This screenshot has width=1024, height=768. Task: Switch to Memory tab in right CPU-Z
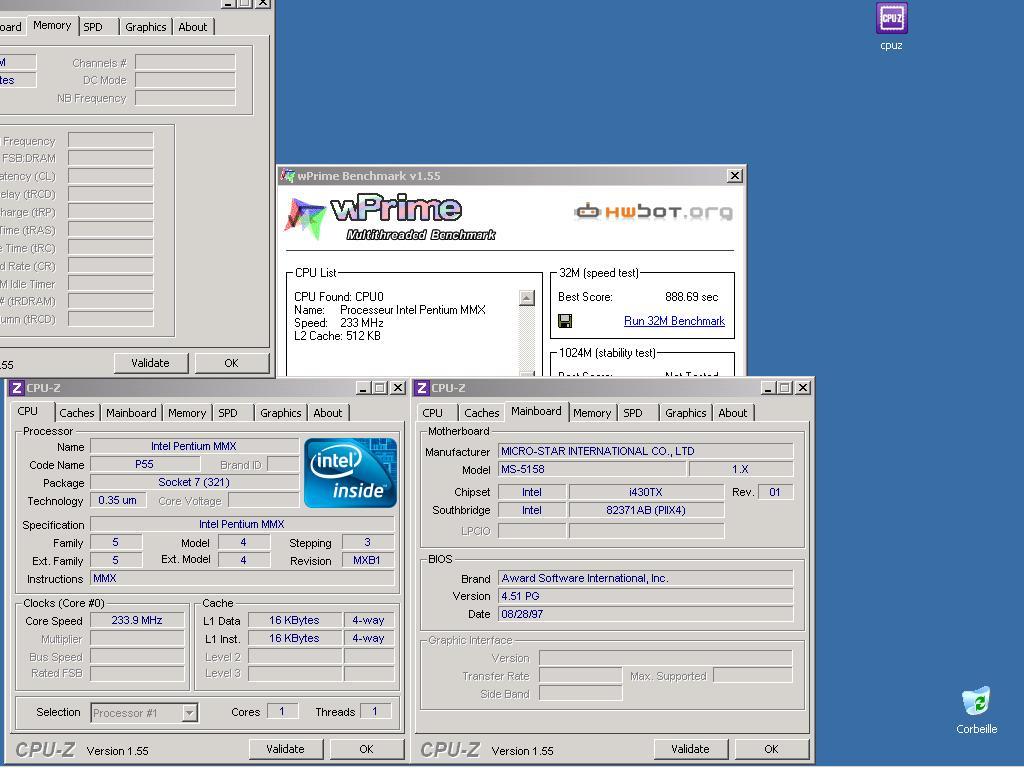(x=592, y=413)
